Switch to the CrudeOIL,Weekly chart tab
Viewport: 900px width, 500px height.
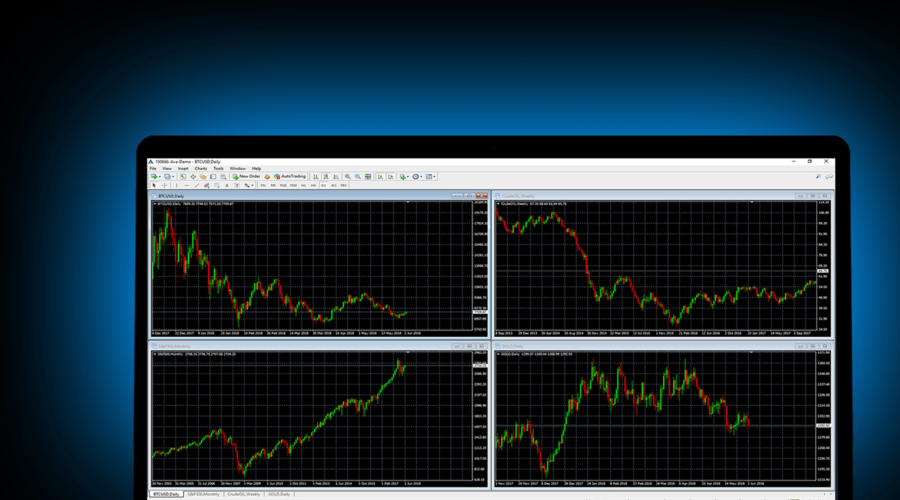(x=243, y=494)
